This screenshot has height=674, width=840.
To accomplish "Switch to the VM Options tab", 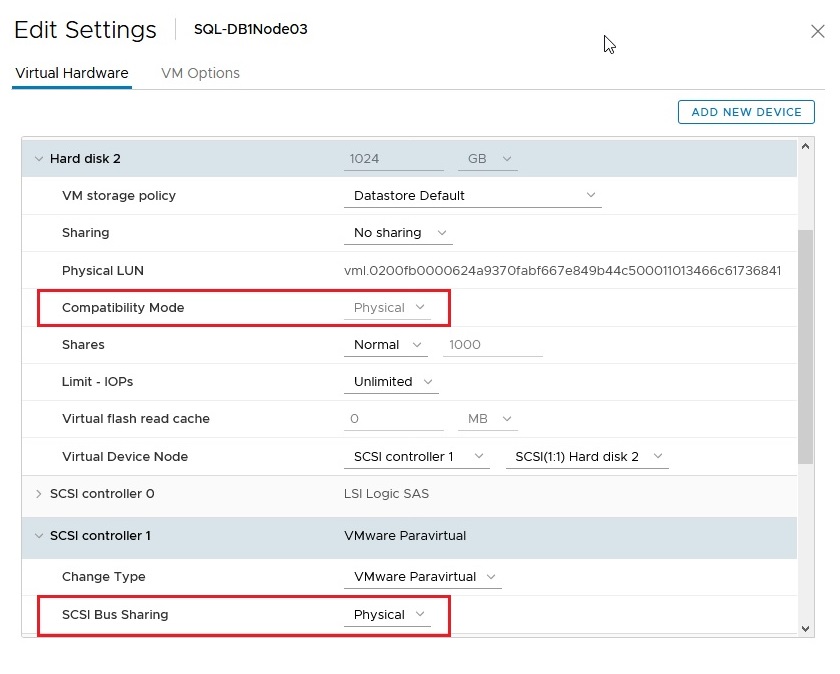I will pyautogui.click(x=200, y=73).
